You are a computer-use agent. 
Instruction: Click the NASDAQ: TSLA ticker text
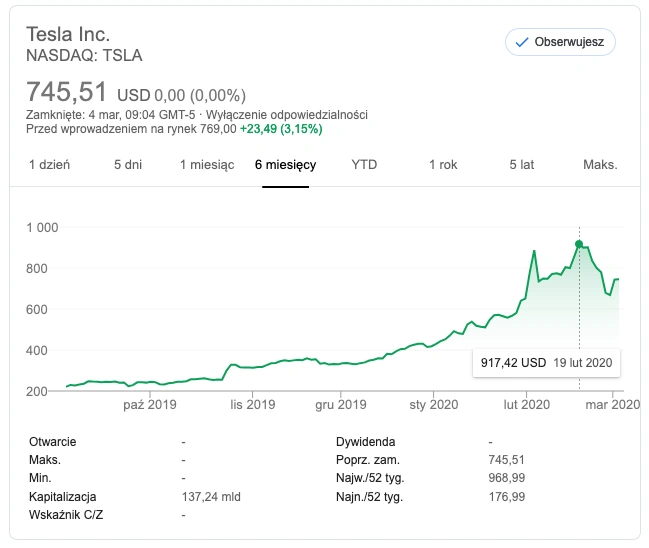coord(84,55)
